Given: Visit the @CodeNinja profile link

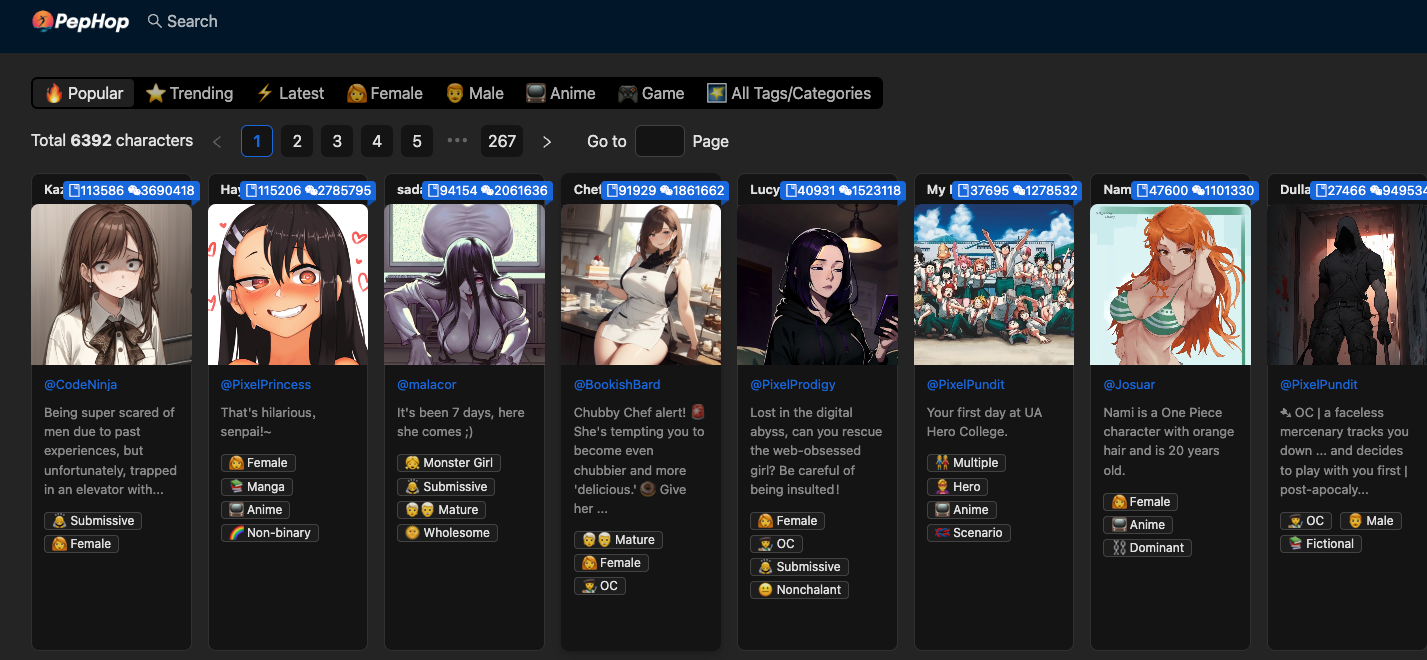Looking at the screenshot, I should click(81, 385).
